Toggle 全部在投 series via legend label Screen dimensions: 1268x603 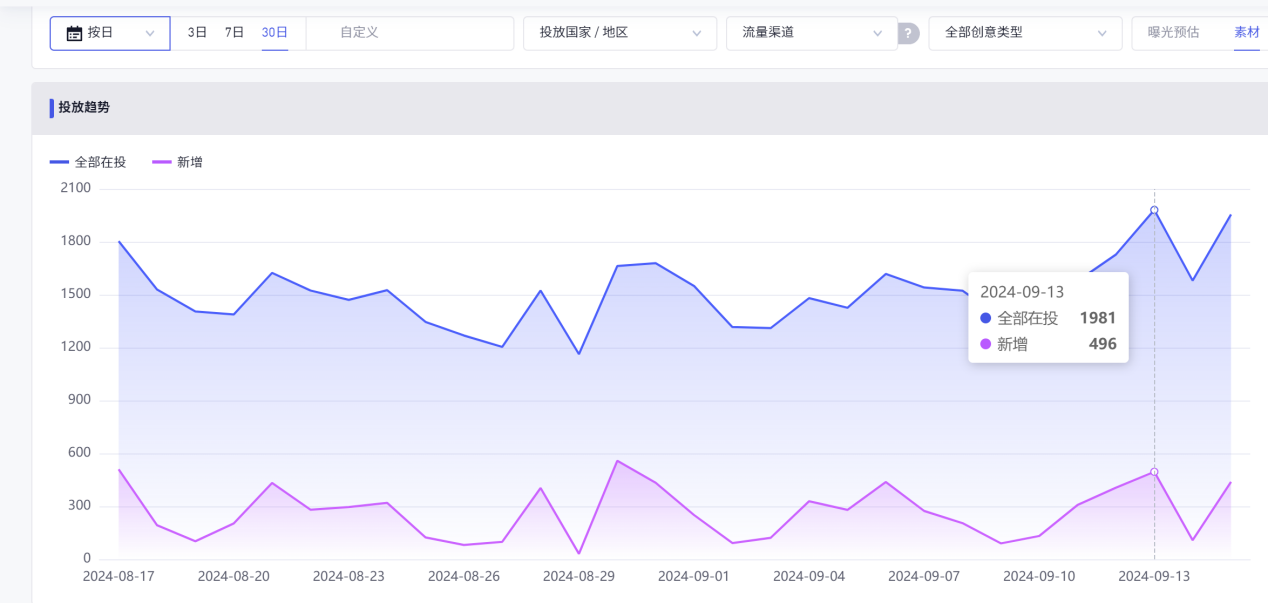coord(100,162)
